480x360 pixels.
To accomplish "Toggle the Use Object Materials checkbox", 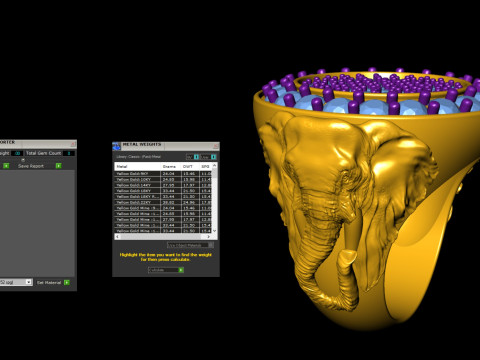I will [x=211, y=245].
